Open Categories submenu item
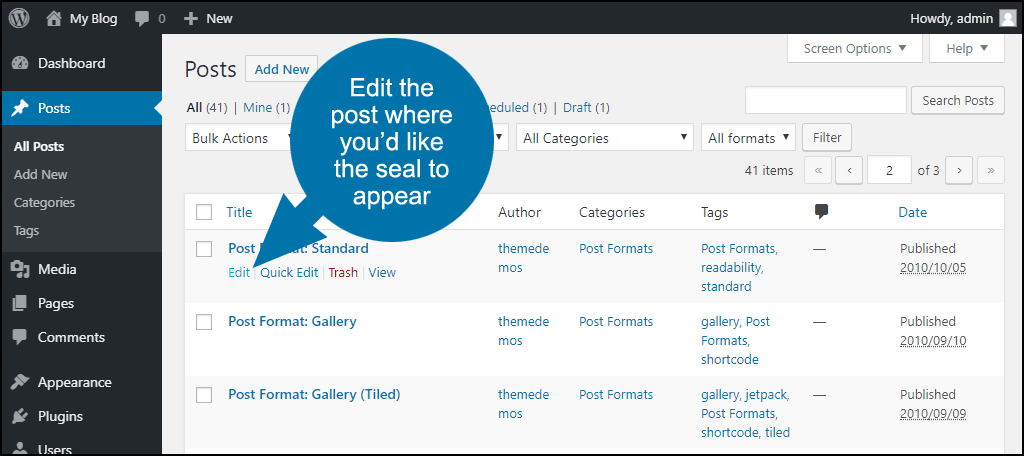 click(x=44, y=203)
